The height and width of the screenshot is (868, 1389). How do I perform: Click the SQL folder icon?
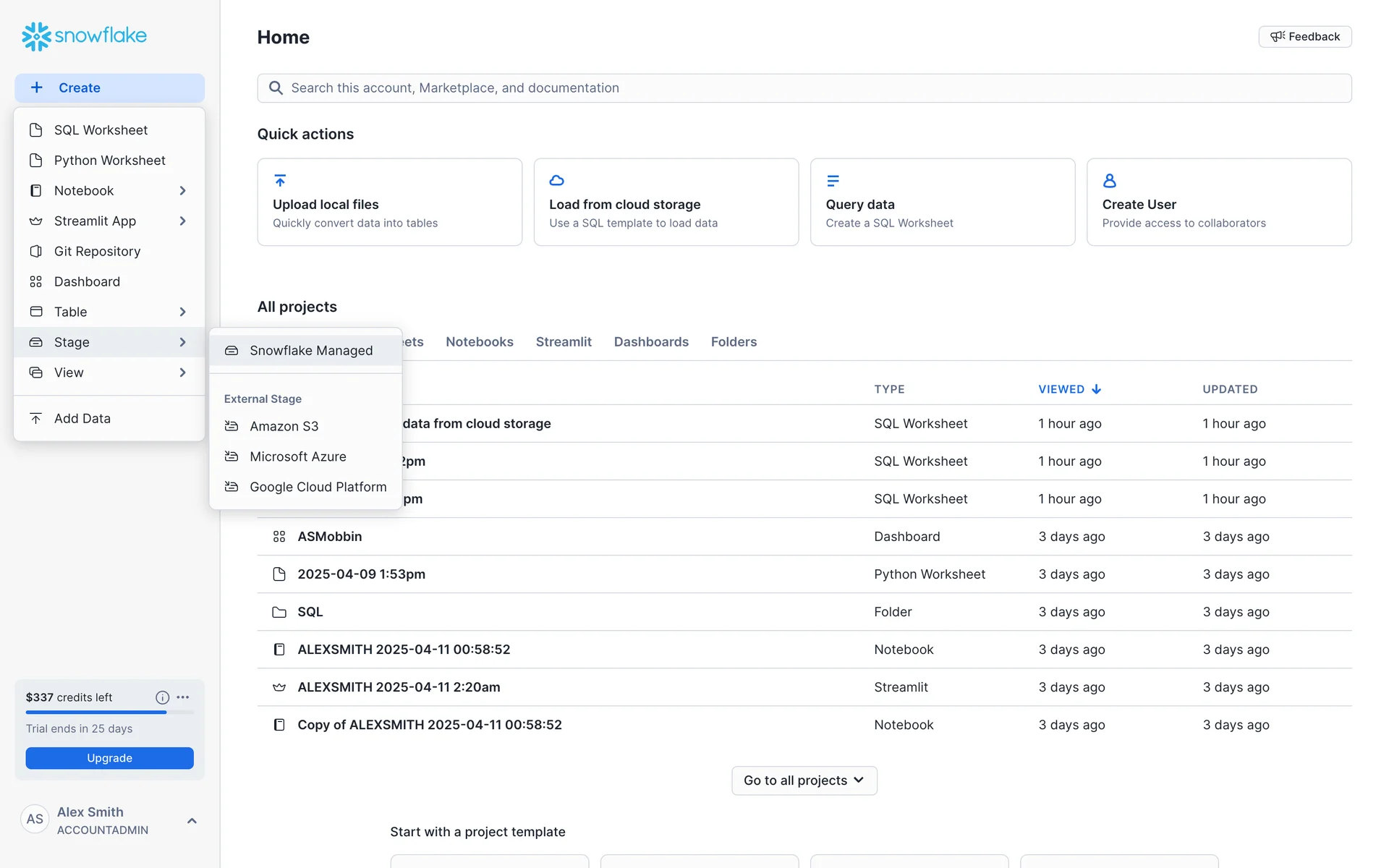[279, 612]
